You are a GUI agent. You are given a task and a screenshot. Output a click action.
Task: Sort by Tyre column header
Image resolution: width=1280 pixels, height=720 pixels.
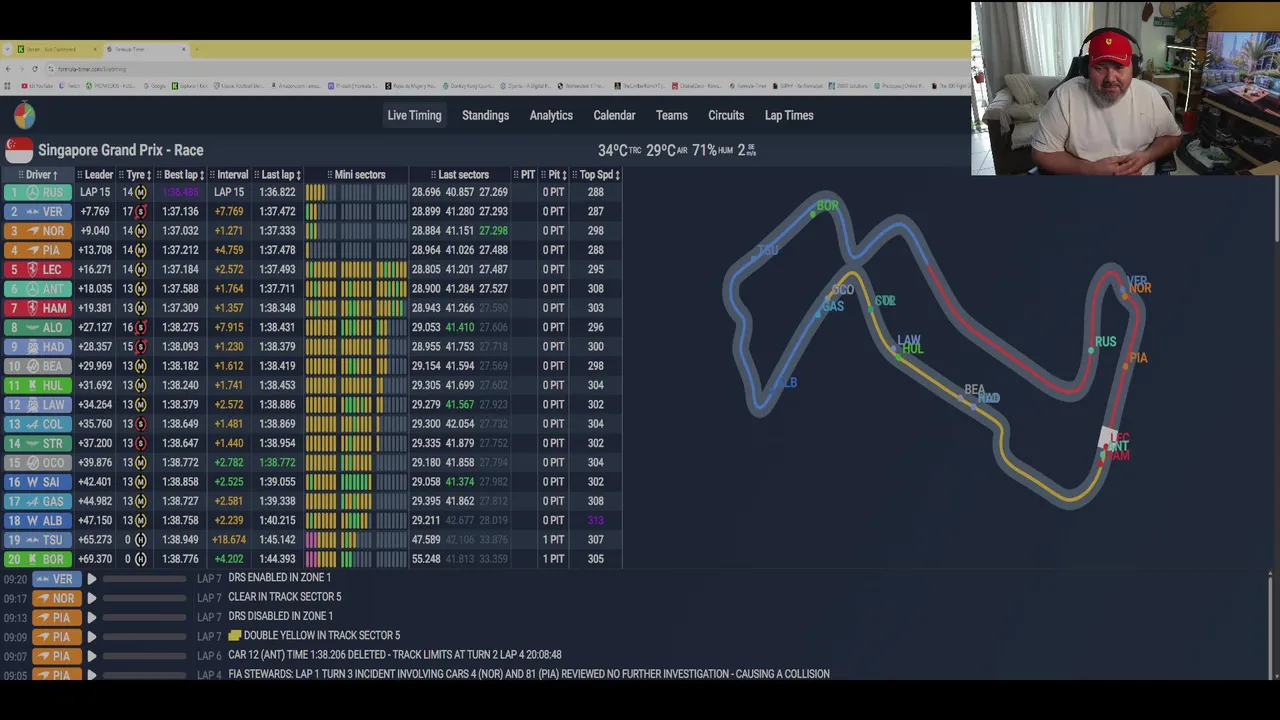pyautogui.click(x=136, y=175)
